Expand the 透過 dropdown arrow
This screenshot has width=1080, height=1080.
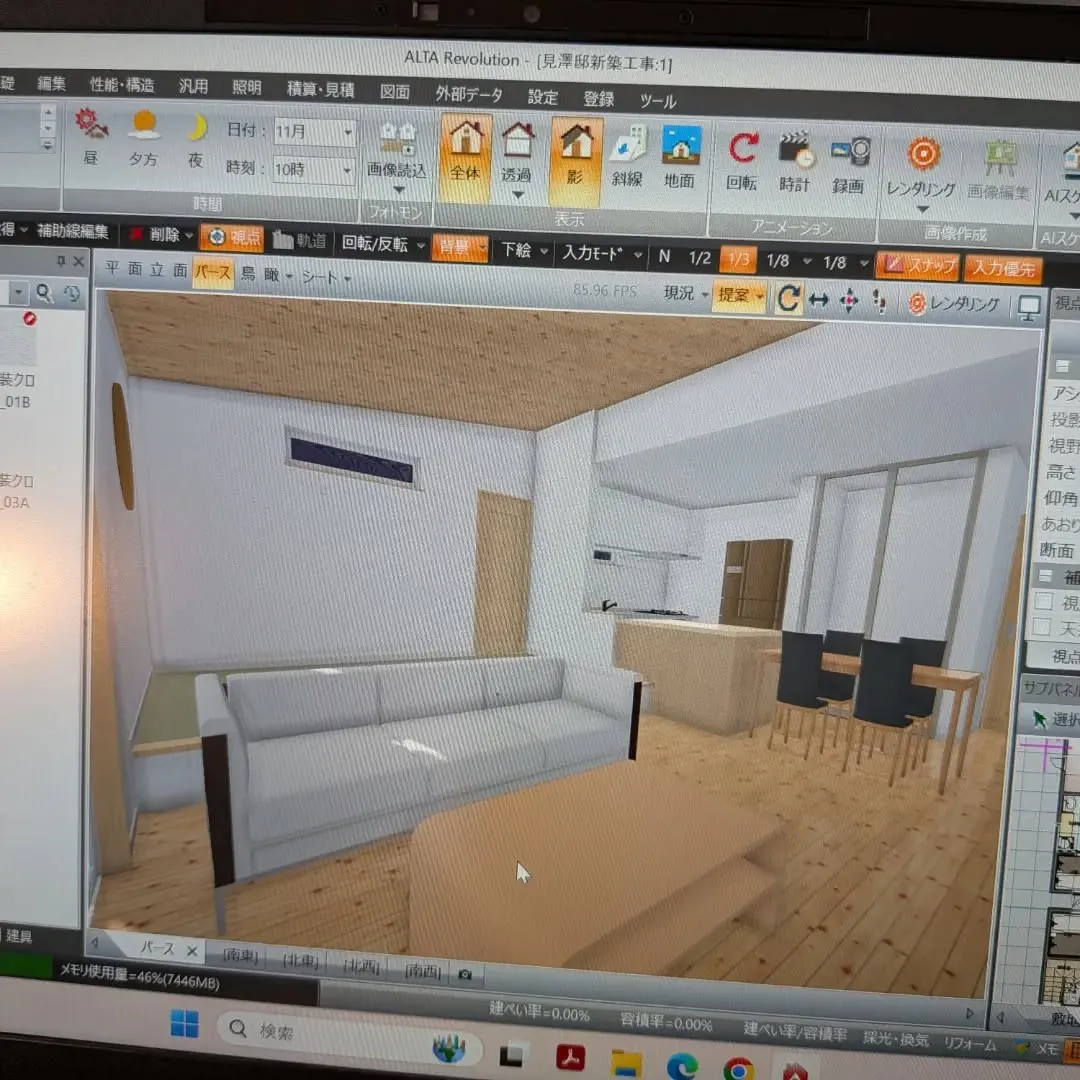pyautogui.click(x=518, y=196)
